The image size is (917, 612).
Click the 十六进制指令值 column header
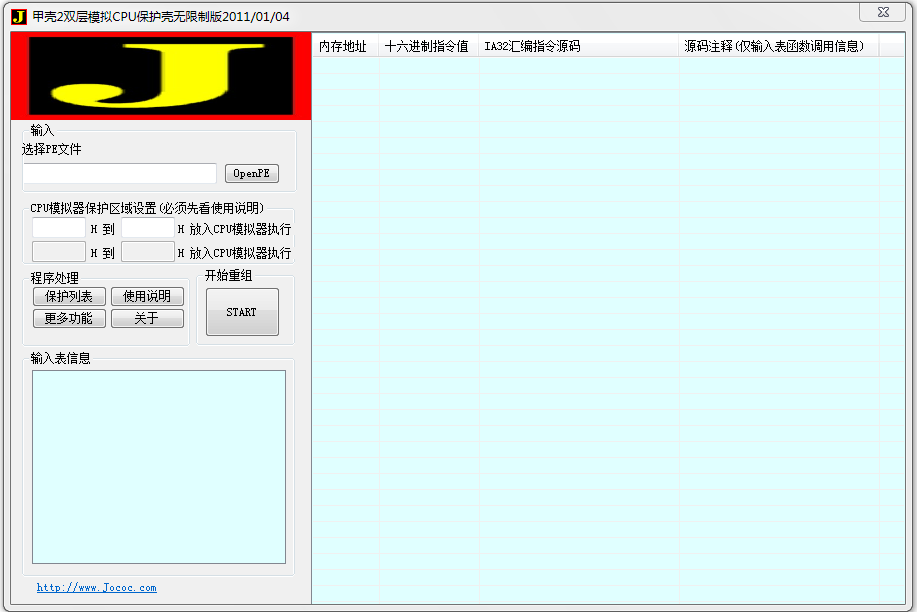429,46
